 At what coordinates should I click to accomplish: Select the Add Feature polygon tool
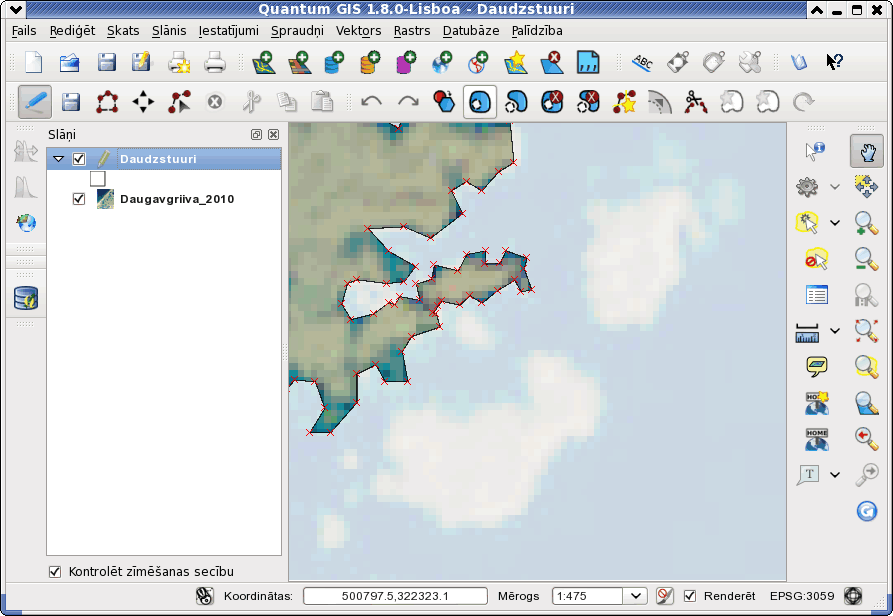coord(106,102)
